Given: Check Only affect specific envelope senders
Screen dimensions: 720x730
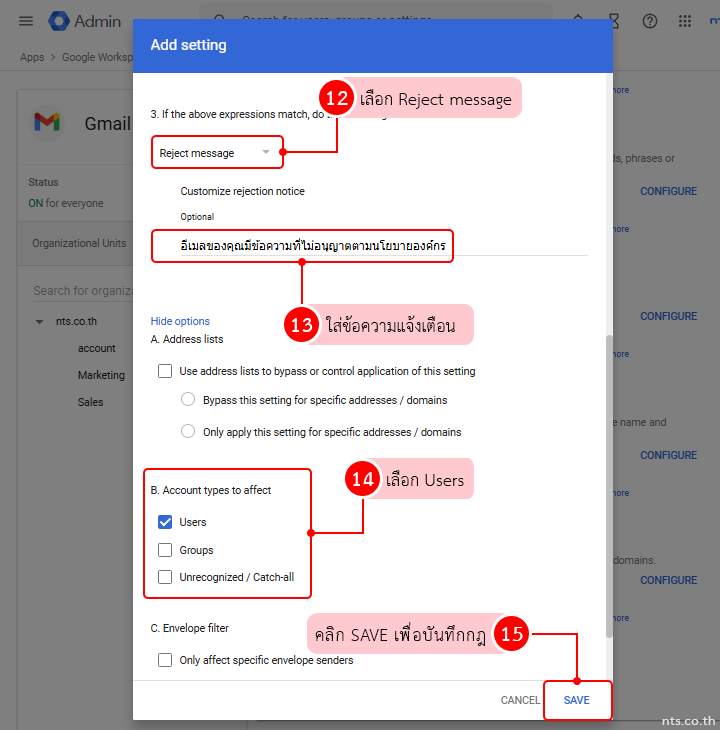Looking at the screenshot, I should [x=165, y=660].
